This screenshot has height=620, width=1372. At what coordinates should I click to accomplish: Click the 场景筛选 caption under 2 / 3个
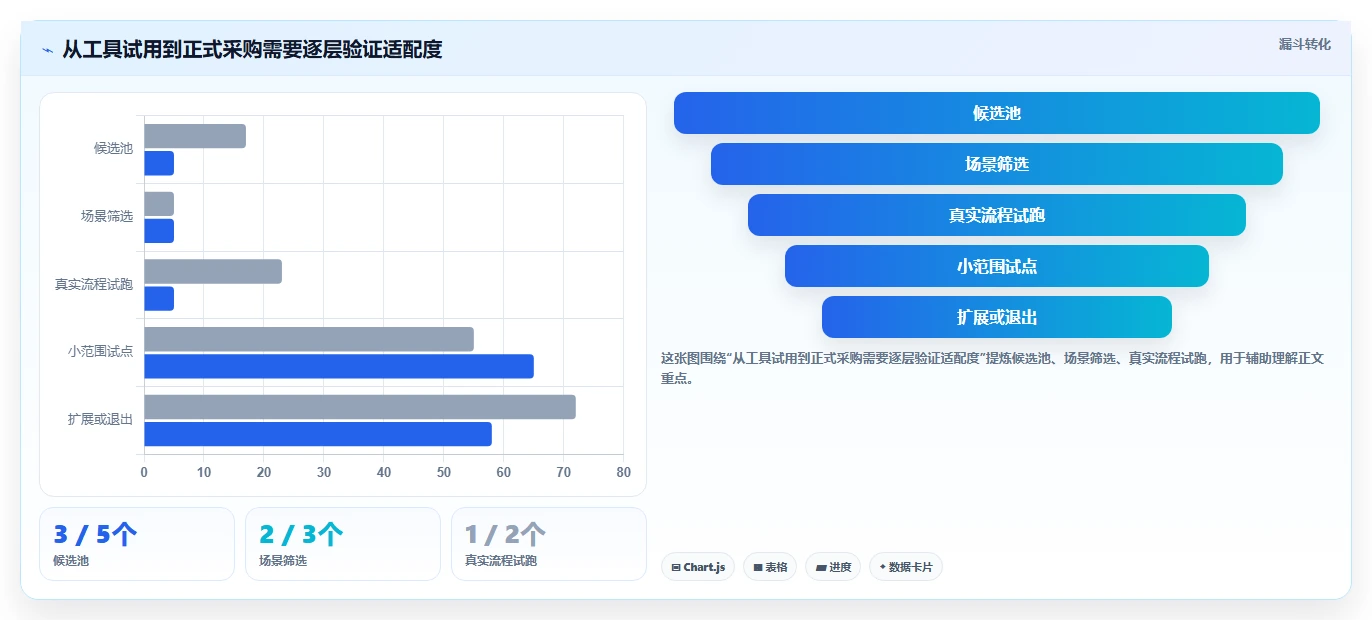[x=283, y=561]
